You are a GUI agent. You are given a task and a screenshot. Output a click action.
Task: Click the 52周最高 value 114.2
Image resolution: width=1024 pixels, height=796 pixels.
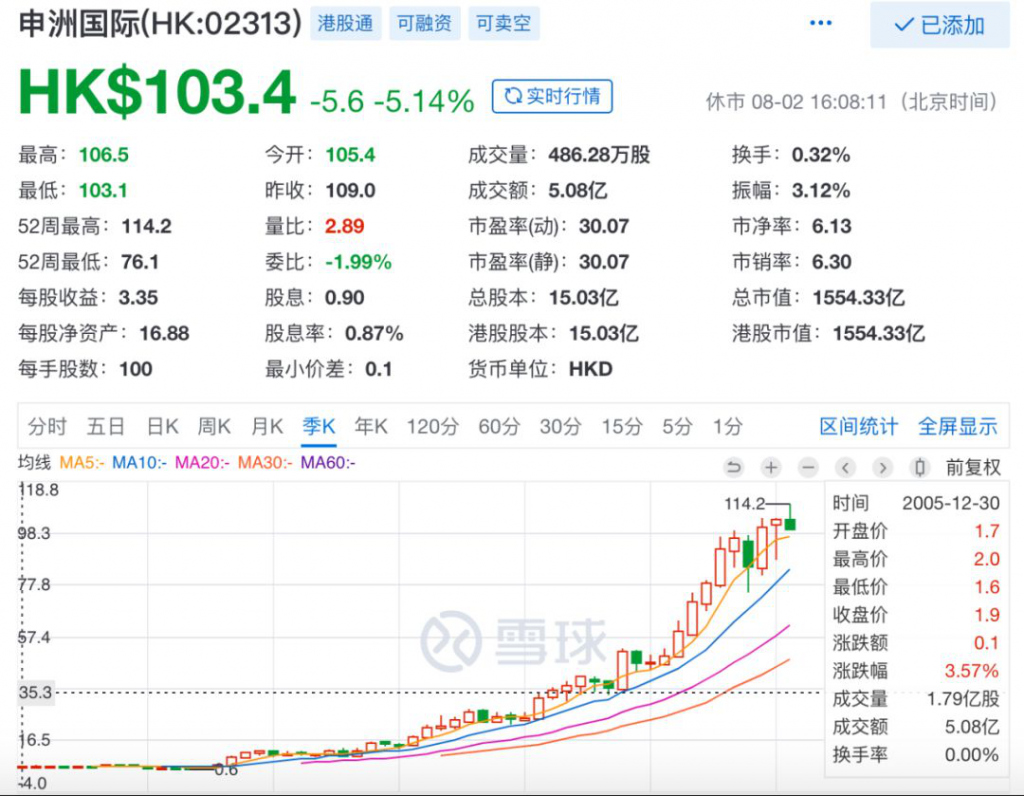tap(146, 227)
